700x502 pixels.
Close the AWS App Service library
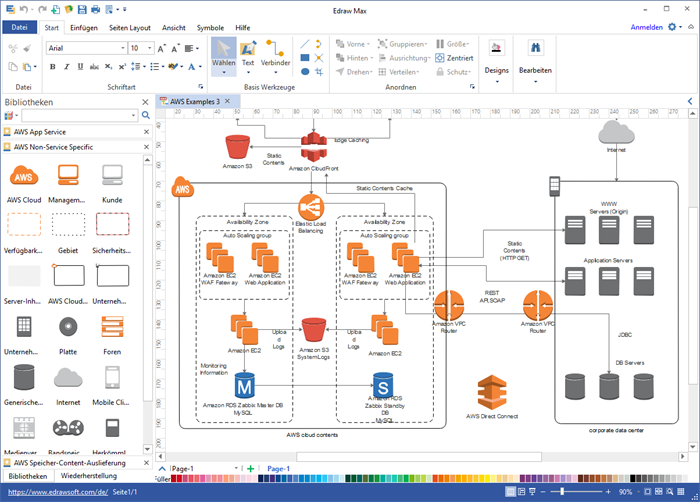pyautogui.click(x=146, y=132)
